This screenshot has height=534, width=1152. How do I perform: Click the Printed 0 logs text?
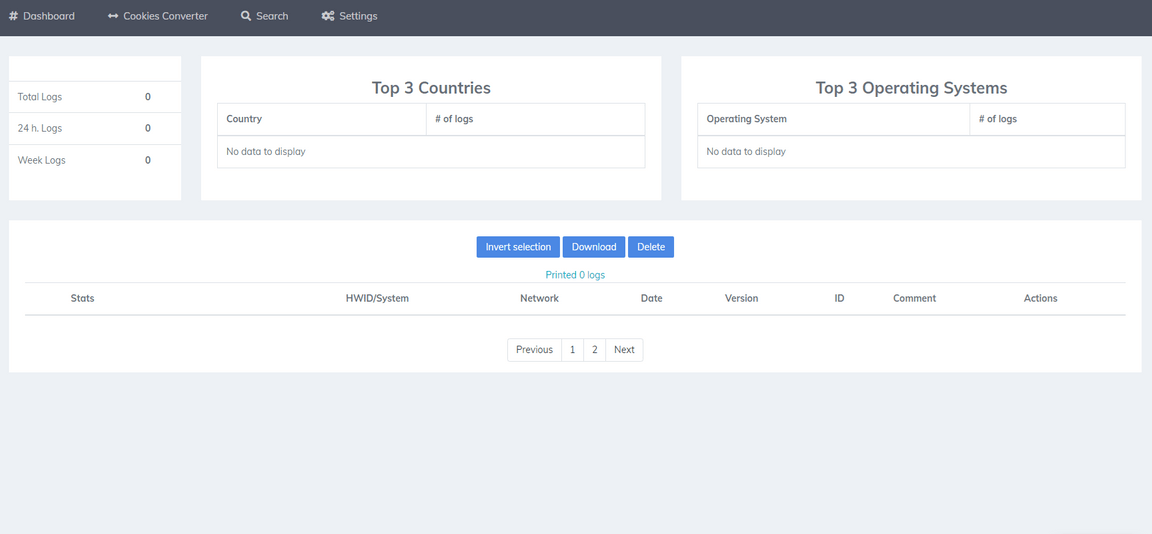[x=575, y=275]
